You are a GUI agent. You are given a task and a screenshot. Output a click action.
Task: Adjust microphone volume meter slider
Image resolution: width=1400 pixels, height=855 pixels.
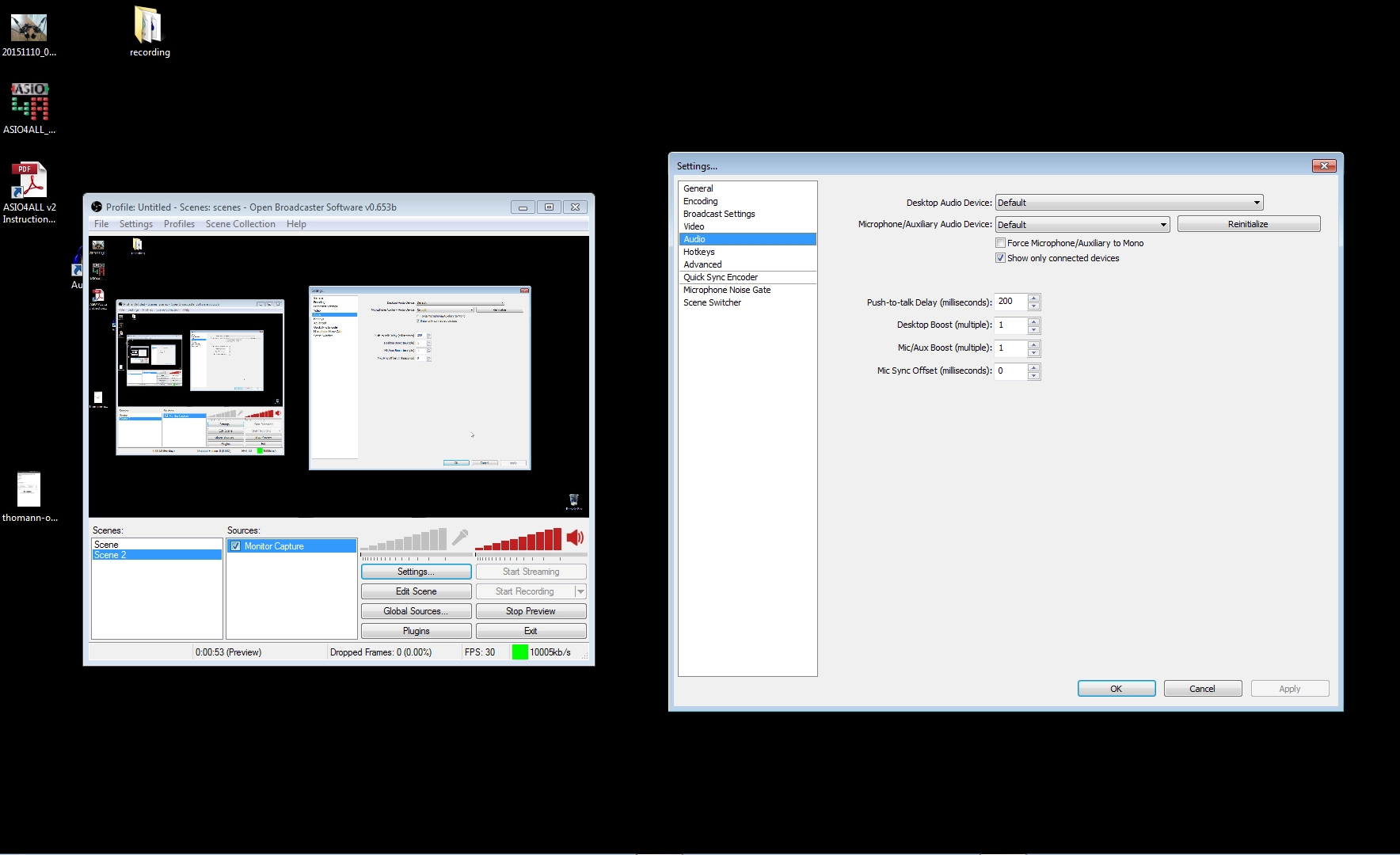[404, 540]
